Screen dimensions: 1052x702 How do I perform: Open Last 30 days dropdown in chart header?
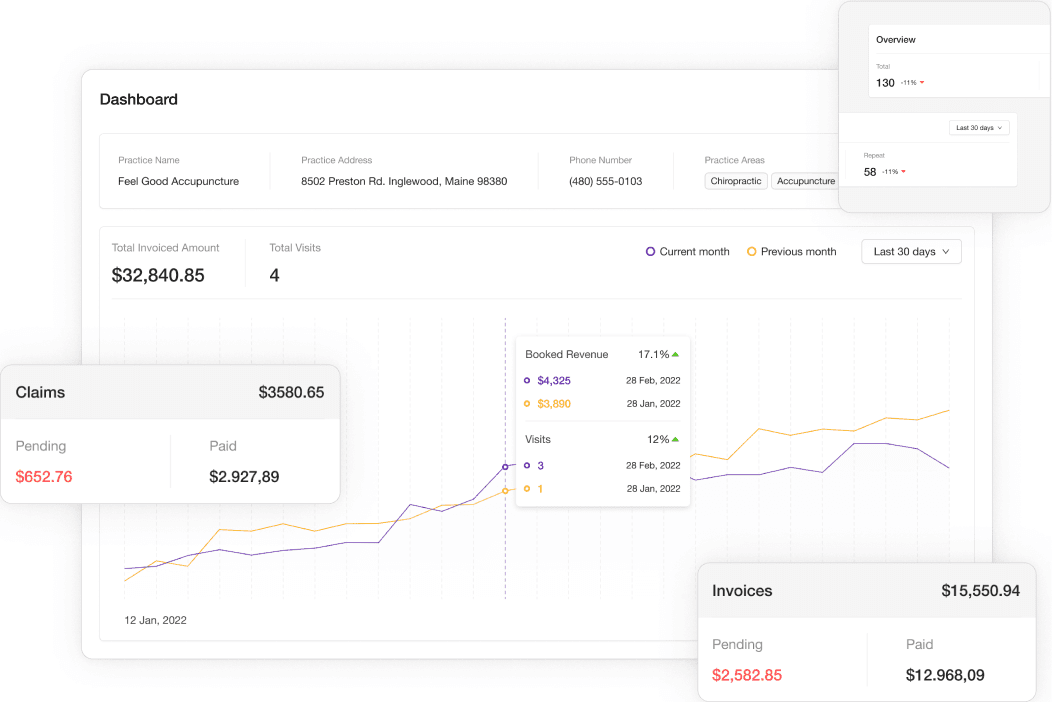910,252
